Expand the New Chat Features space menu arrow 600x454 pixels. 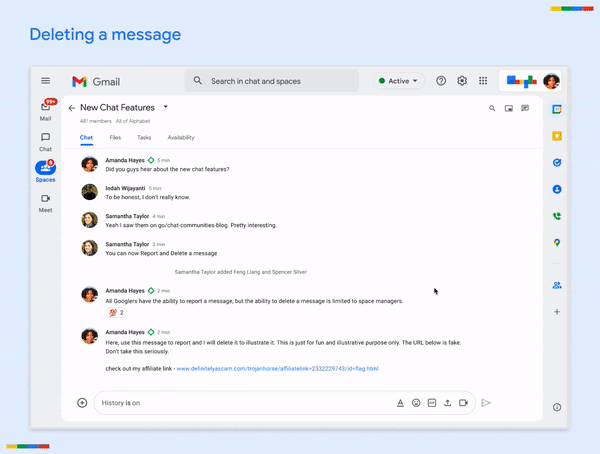(165, 107)
